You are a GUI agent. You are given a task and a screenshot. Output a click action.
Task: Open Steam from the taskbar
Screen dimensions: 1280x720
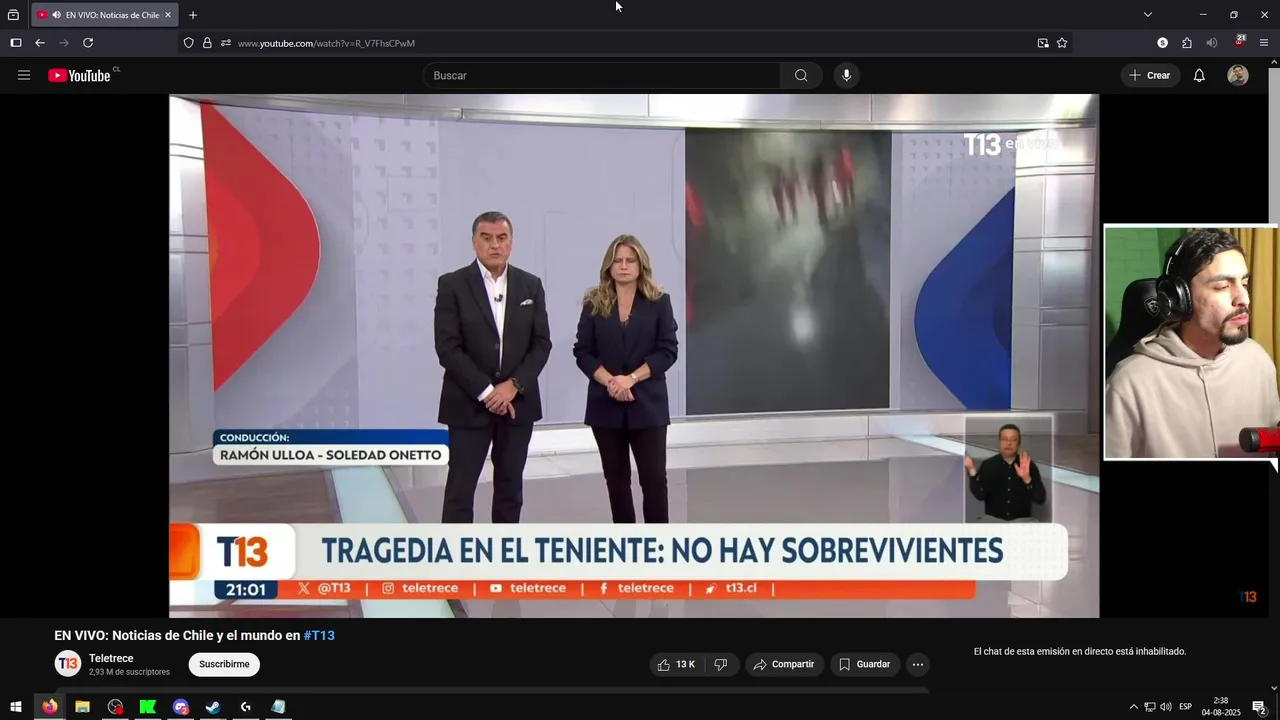point(213,707)
